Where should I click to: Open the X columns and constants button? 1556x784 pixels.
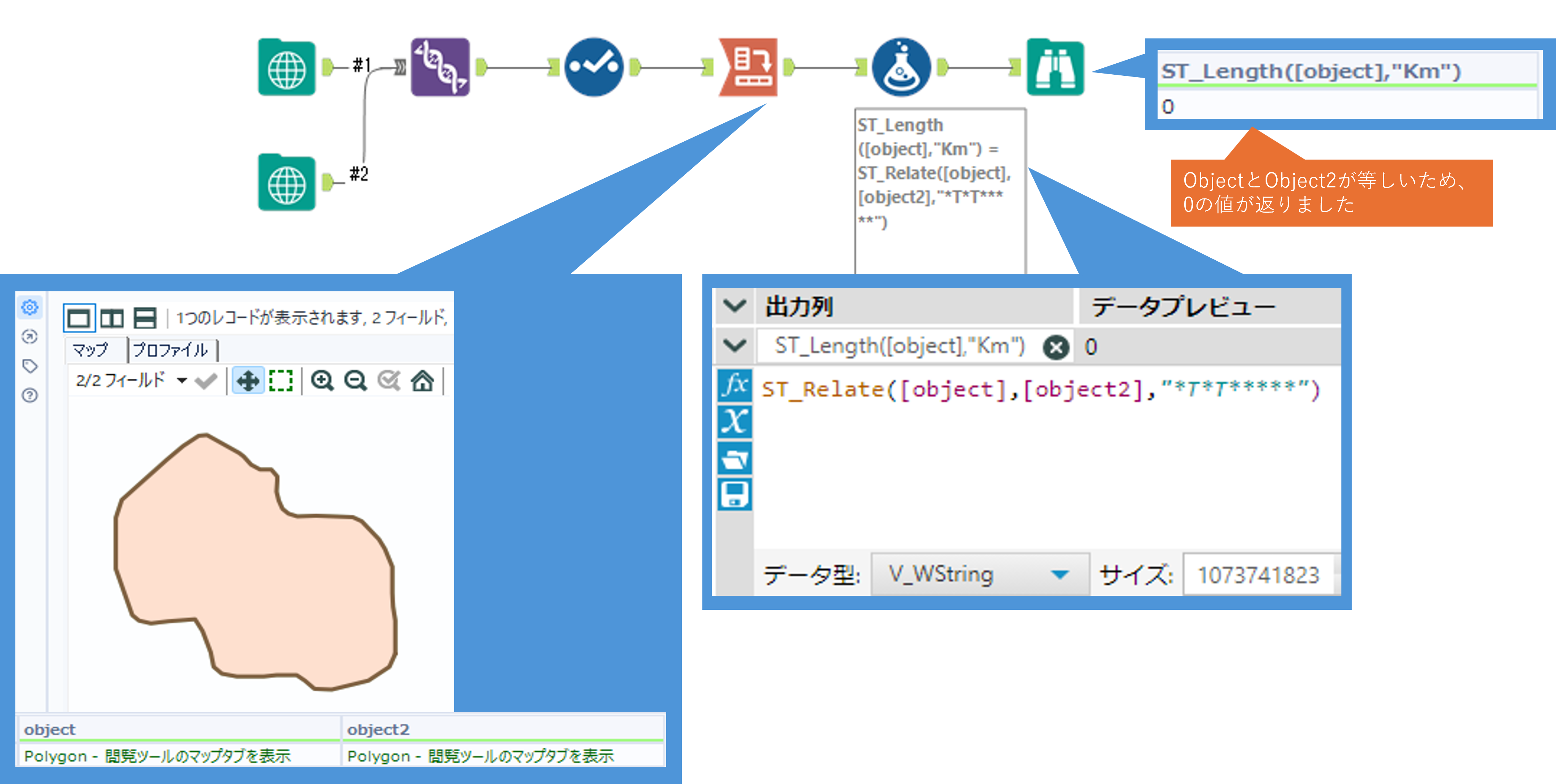coord(735,421)
